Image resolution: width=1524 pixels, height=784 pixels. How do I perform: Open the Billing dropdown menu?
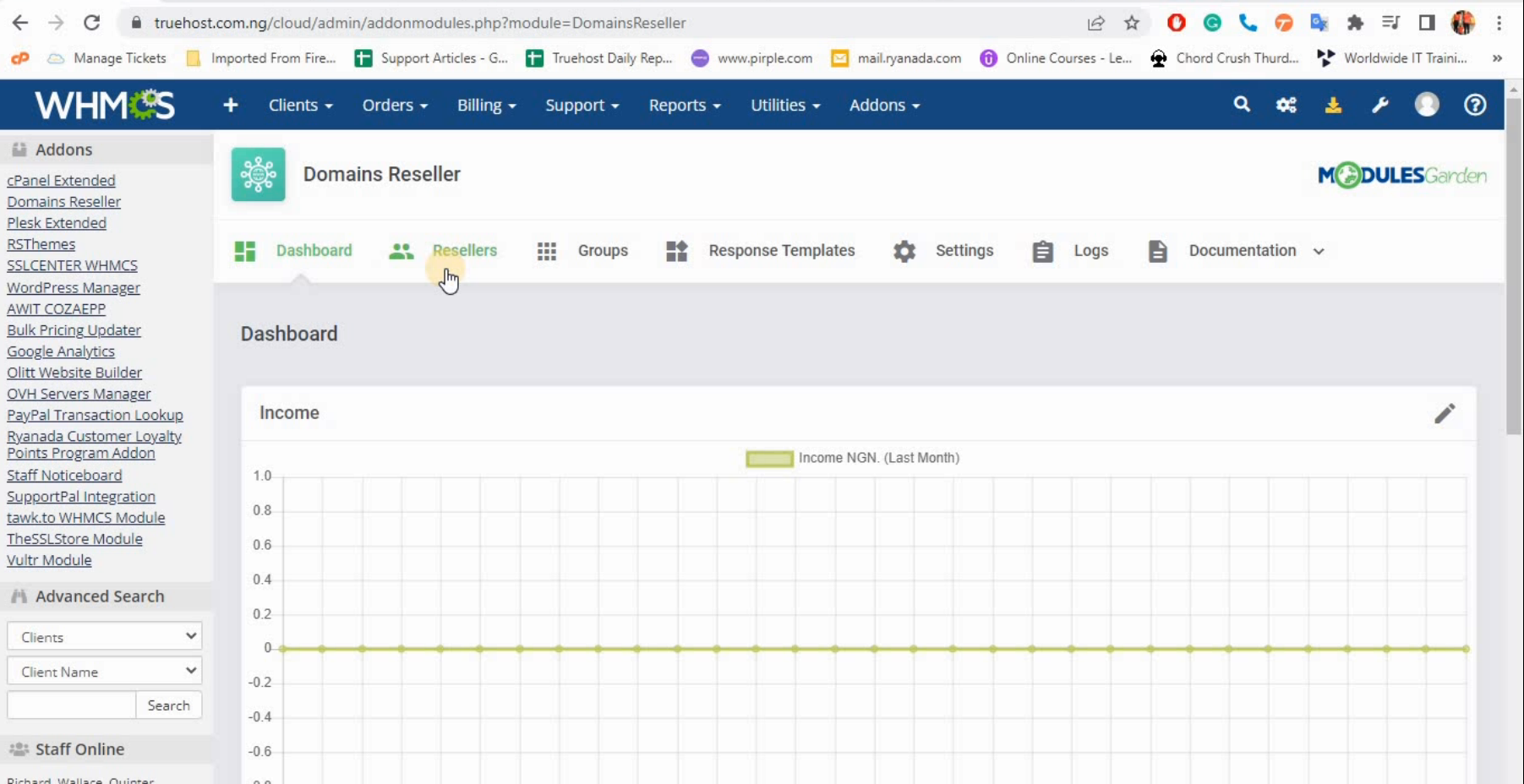click(486, 105)
